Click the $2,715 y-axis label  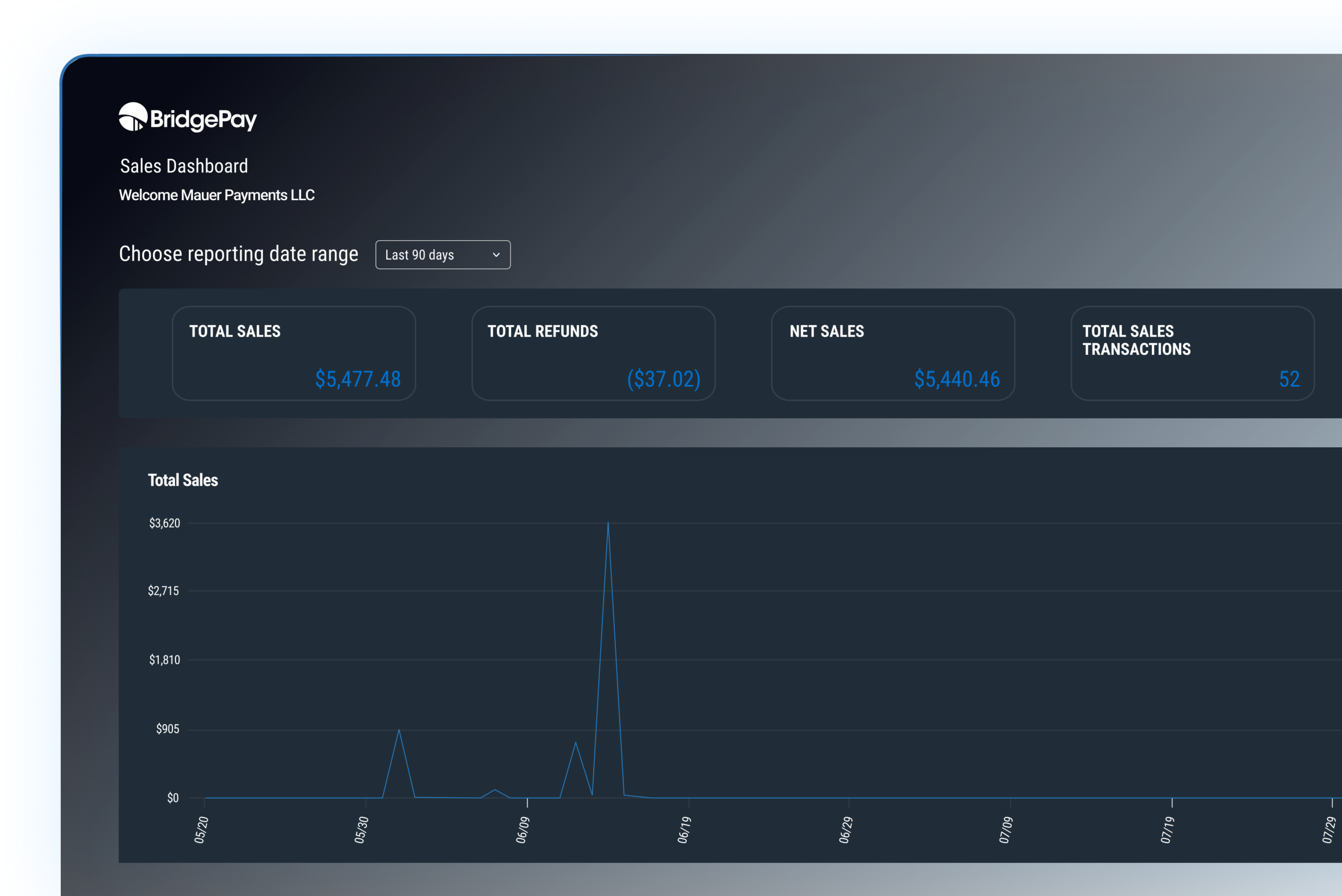pyautogui.click(x=164, y=591)
